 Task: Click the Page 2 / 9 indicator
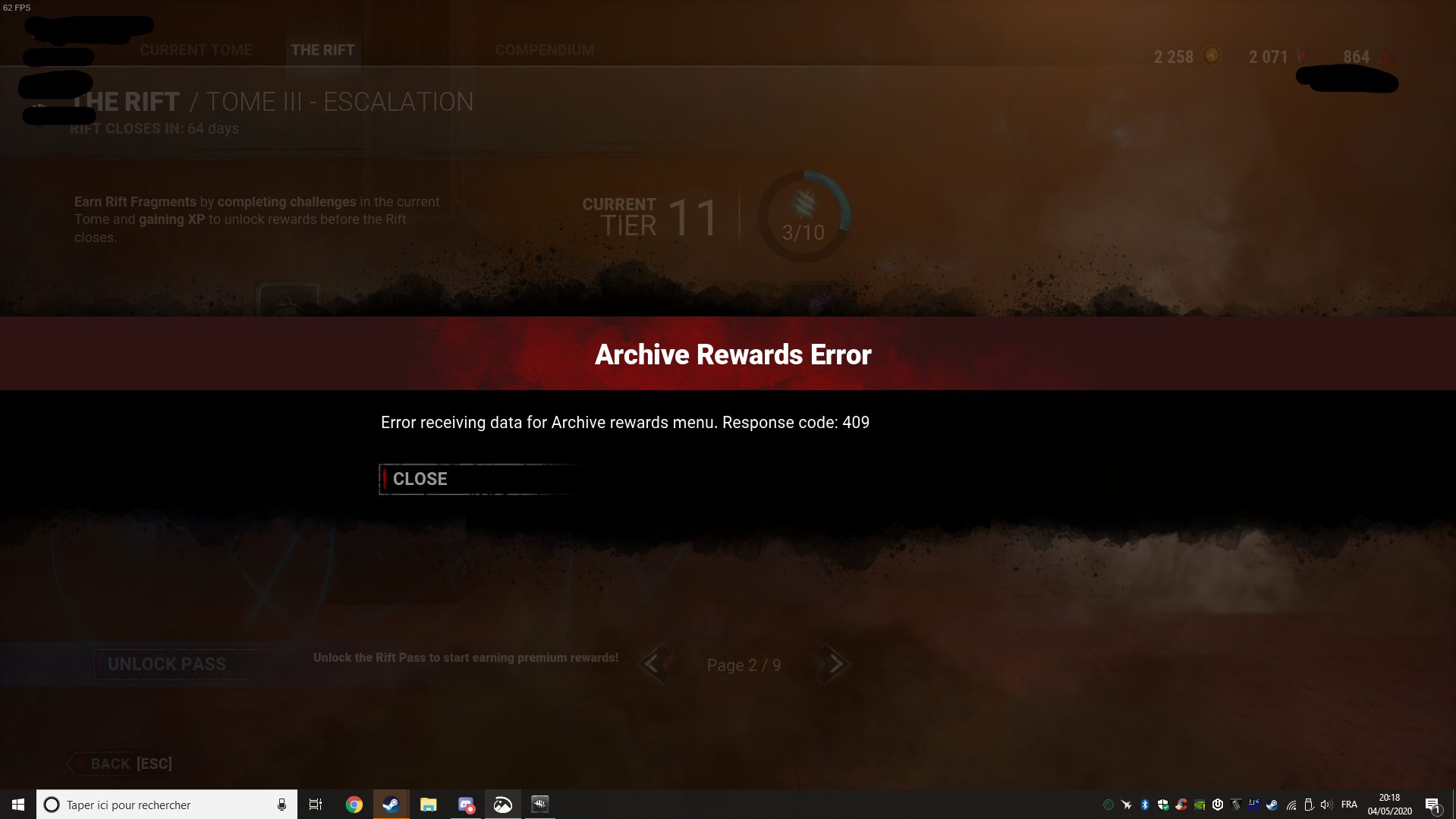tap(744, 666)
